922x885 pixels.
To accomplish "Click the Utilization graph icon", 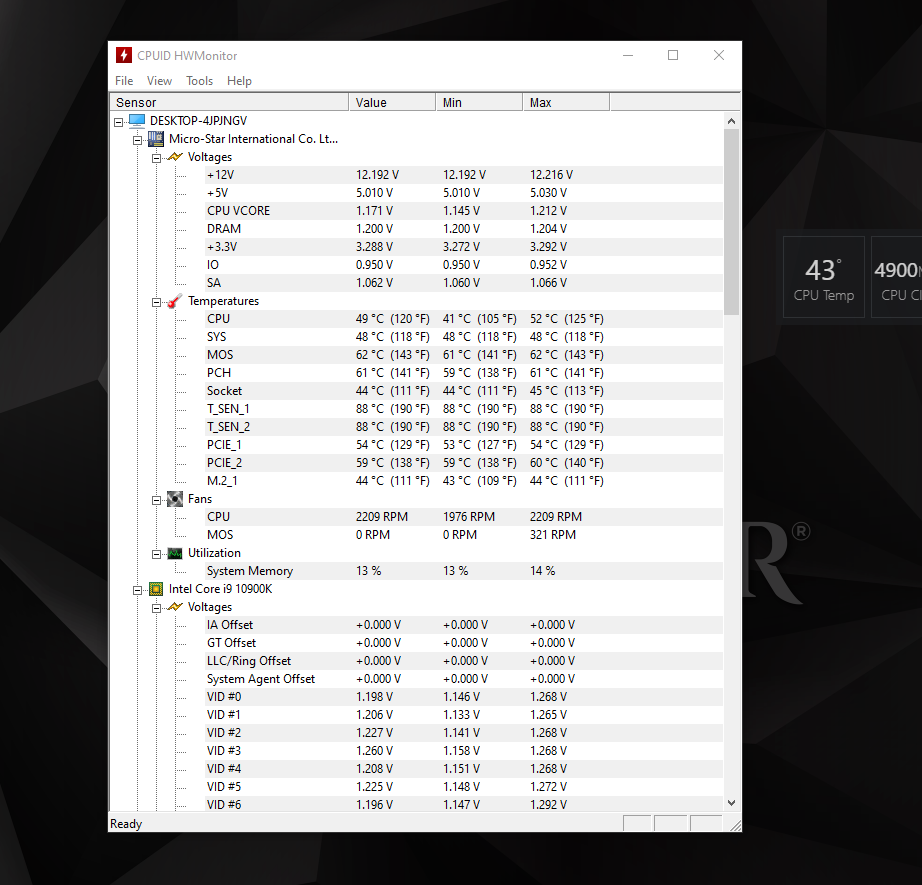I will [x=175, y=553].
